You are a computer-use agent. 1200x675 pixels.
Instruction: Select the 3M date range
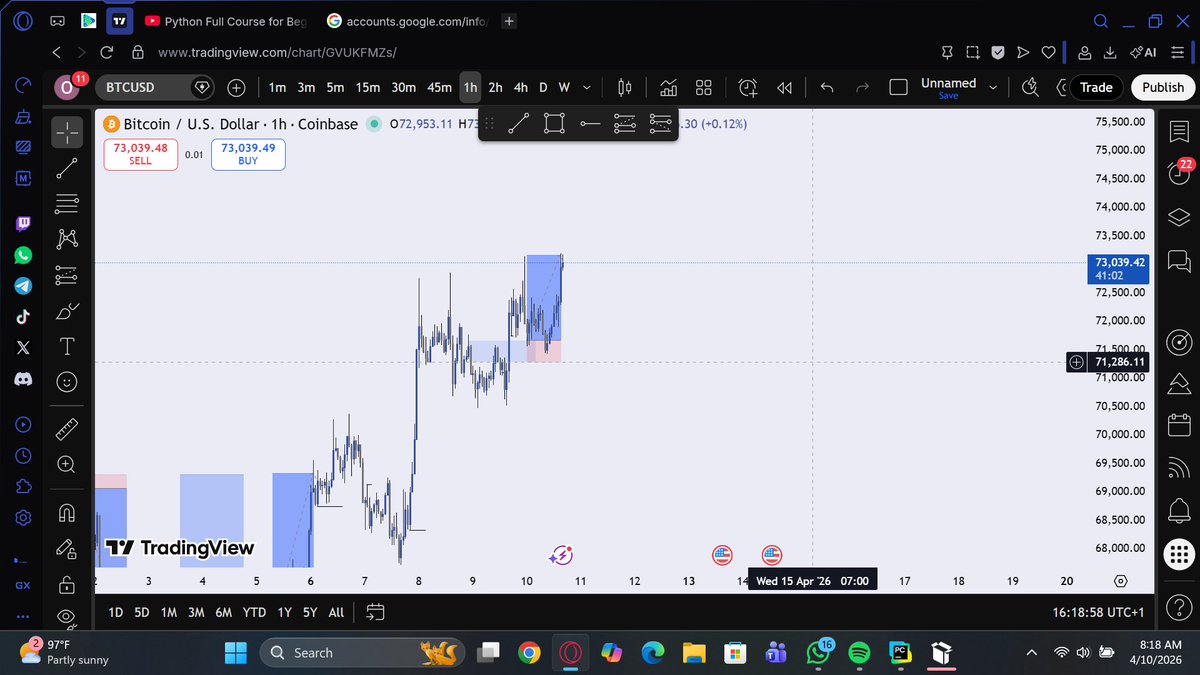coord(196,612)
